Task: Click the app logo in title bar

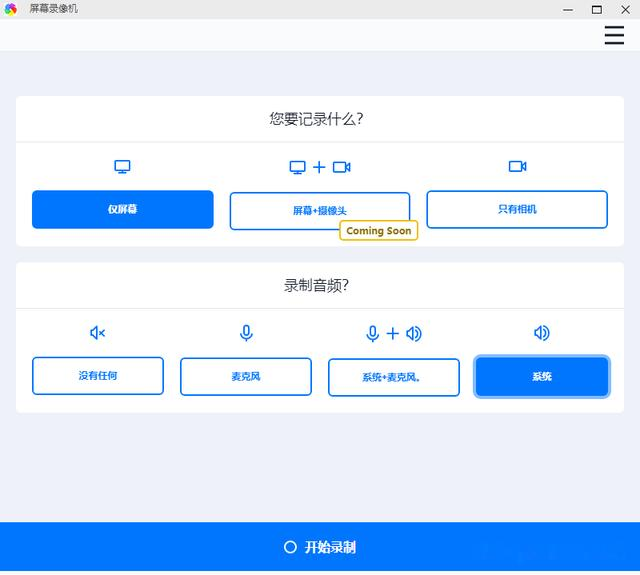Action: pos(11,9)
